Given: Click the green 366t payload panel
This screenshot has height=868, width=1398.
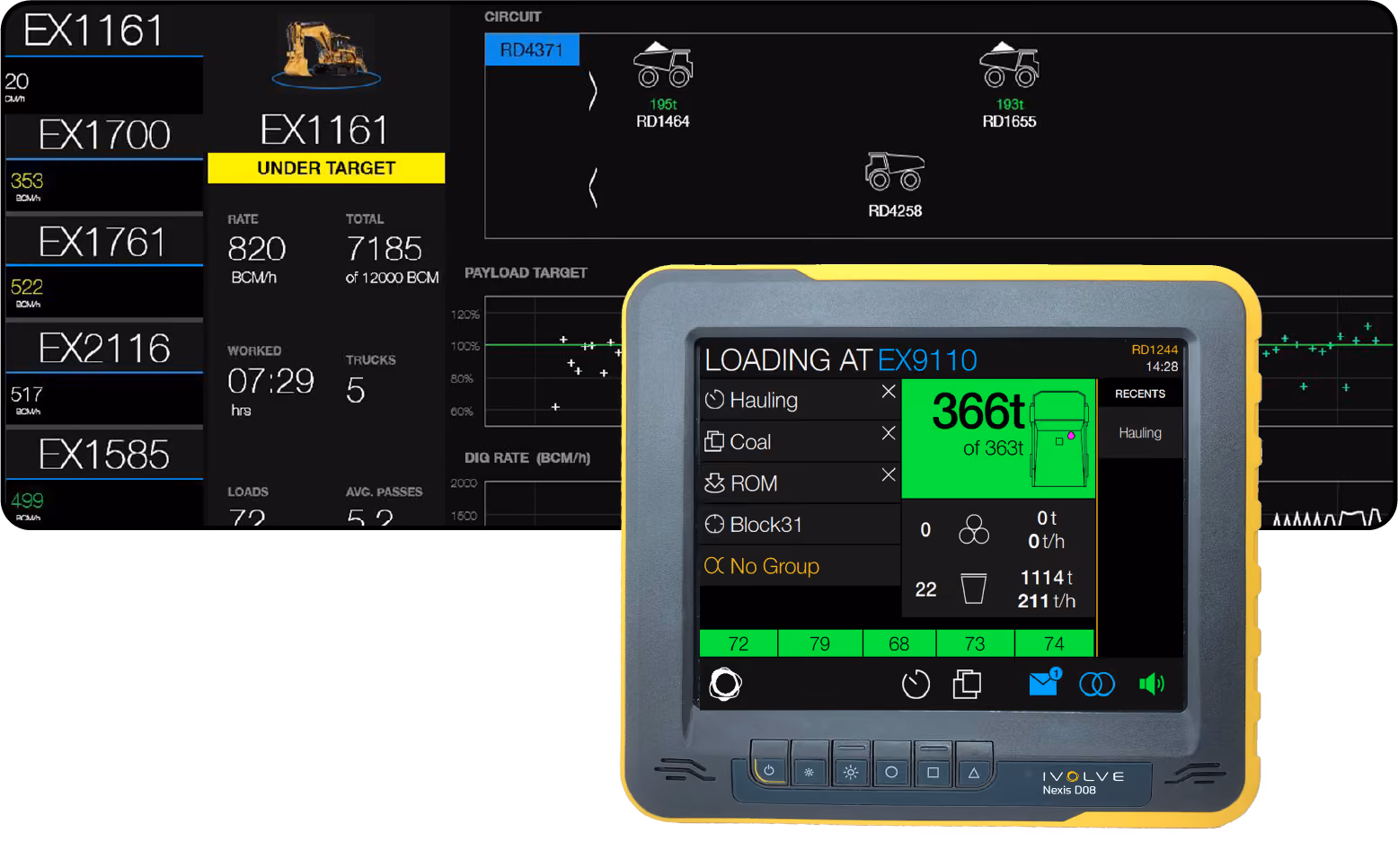Looking at the screenshot, I should (x=998, y=438).
